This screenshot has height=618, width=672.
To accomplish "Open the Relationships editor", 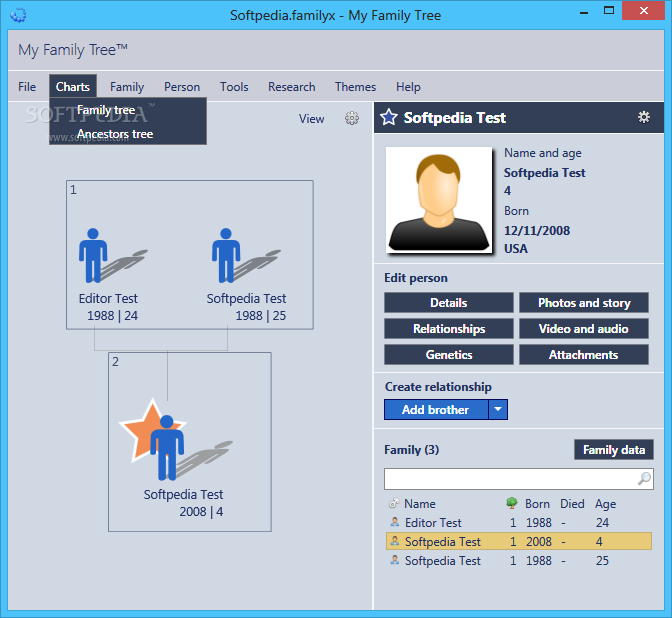I will click(449, 329).
